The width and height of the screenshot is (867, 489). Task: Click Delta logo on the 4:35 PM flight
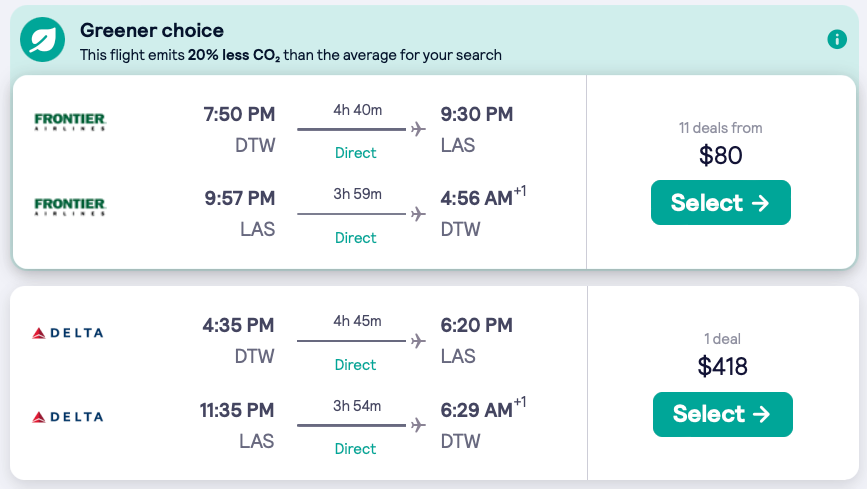click(68, 333)
